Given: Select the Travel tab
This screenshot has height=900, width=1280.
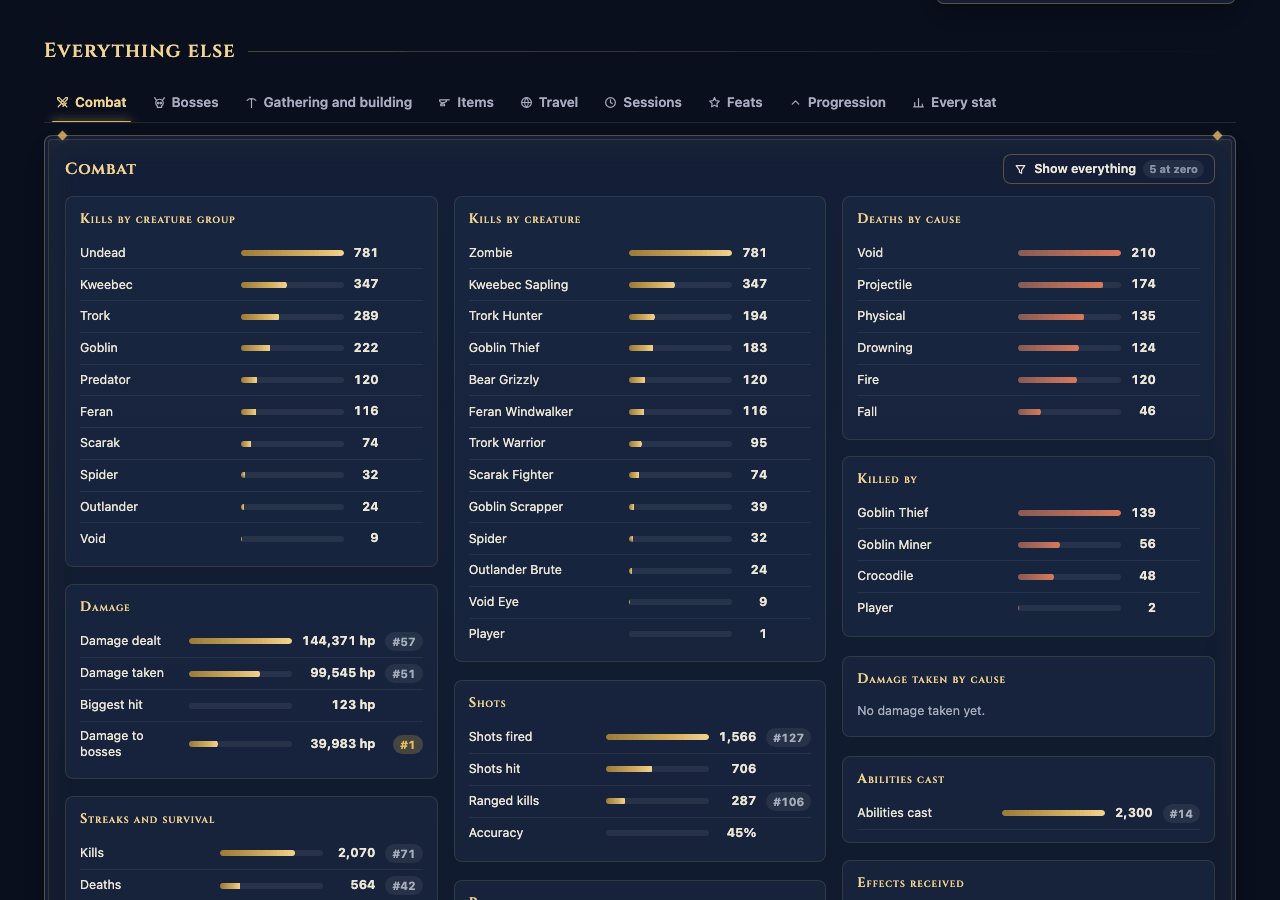Looking at the screenshot, I should (549, 102).
